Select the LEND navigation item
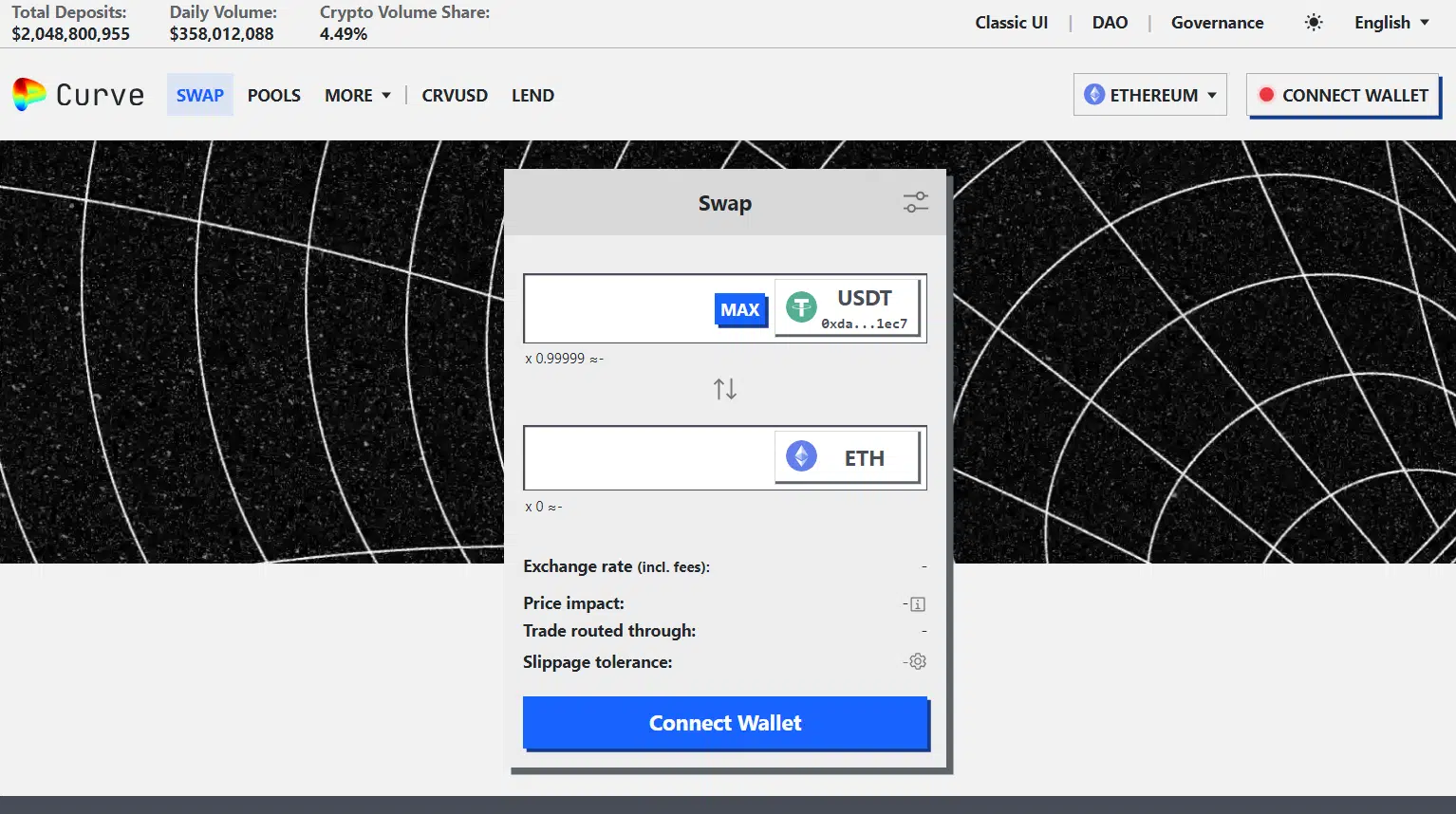Screen dimensions: 1456x814 [532, 95]
